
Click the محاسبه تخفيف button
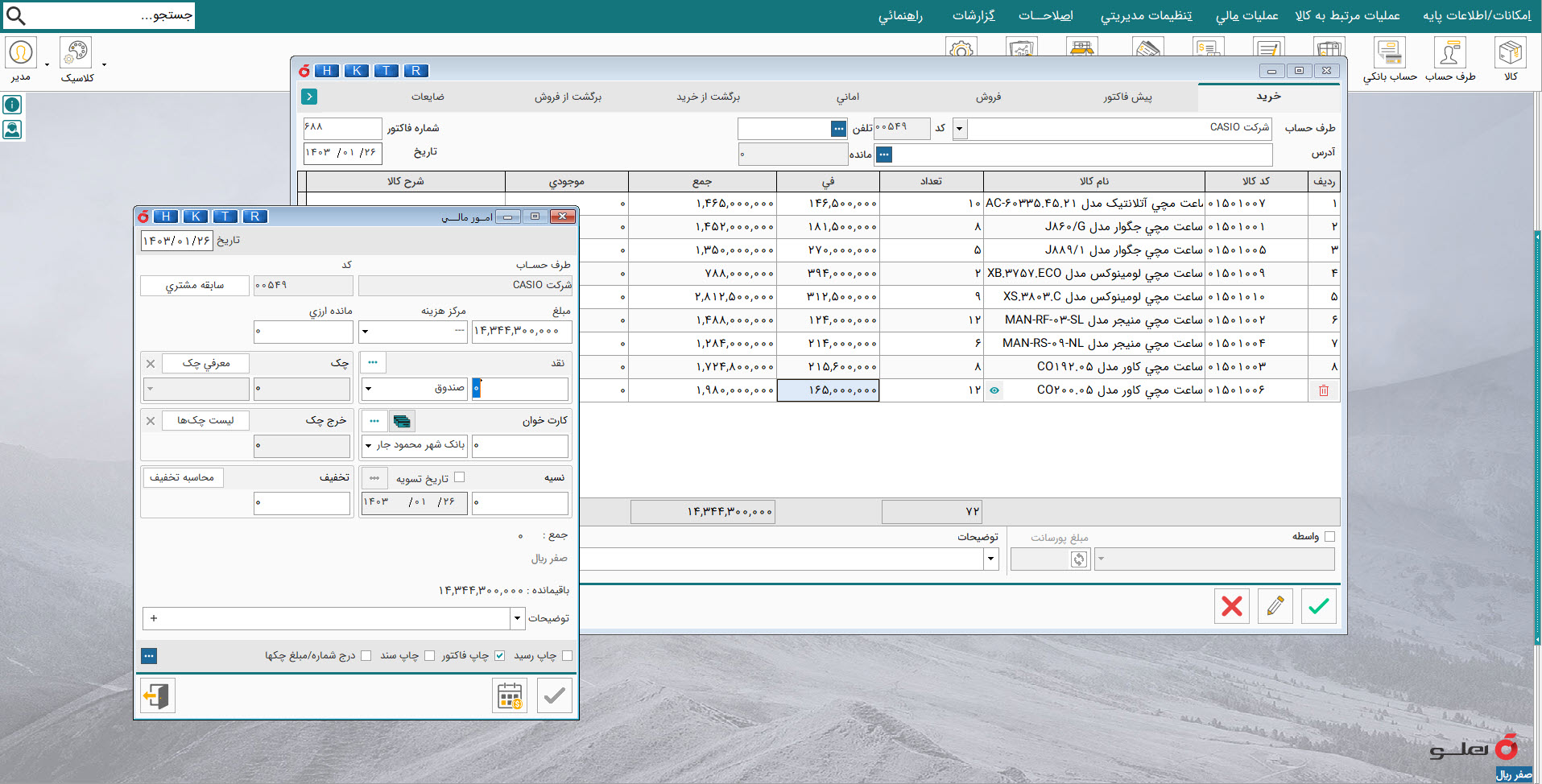tap(182, 478)
